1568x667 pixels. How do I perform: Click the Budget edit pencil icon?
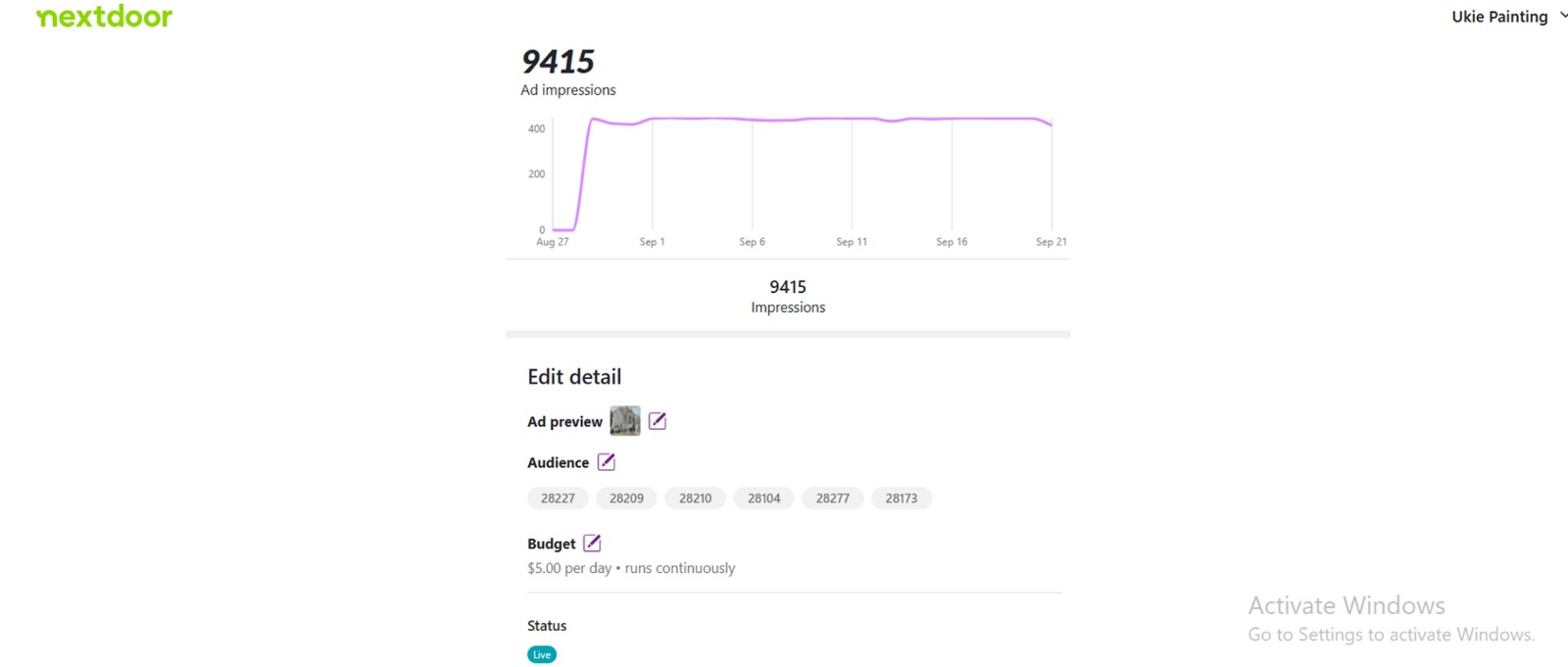pyautogui.click(x=592, y=544)
